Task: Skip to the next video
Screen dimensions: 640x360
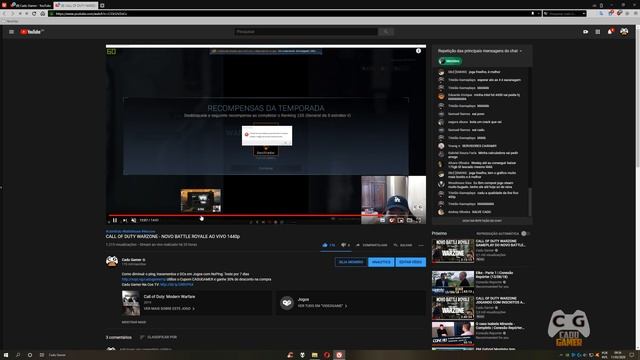Action: pos(125,220)
